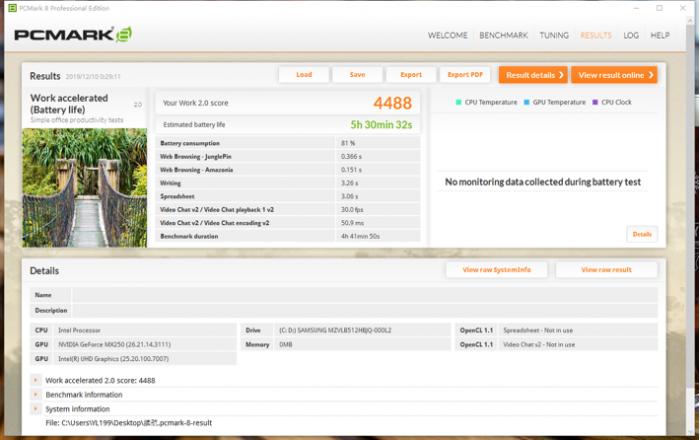Screen dimensions: 700x440
Task: Click Video Chat playback 1 v2 row
Action: (x=288, y=210)
